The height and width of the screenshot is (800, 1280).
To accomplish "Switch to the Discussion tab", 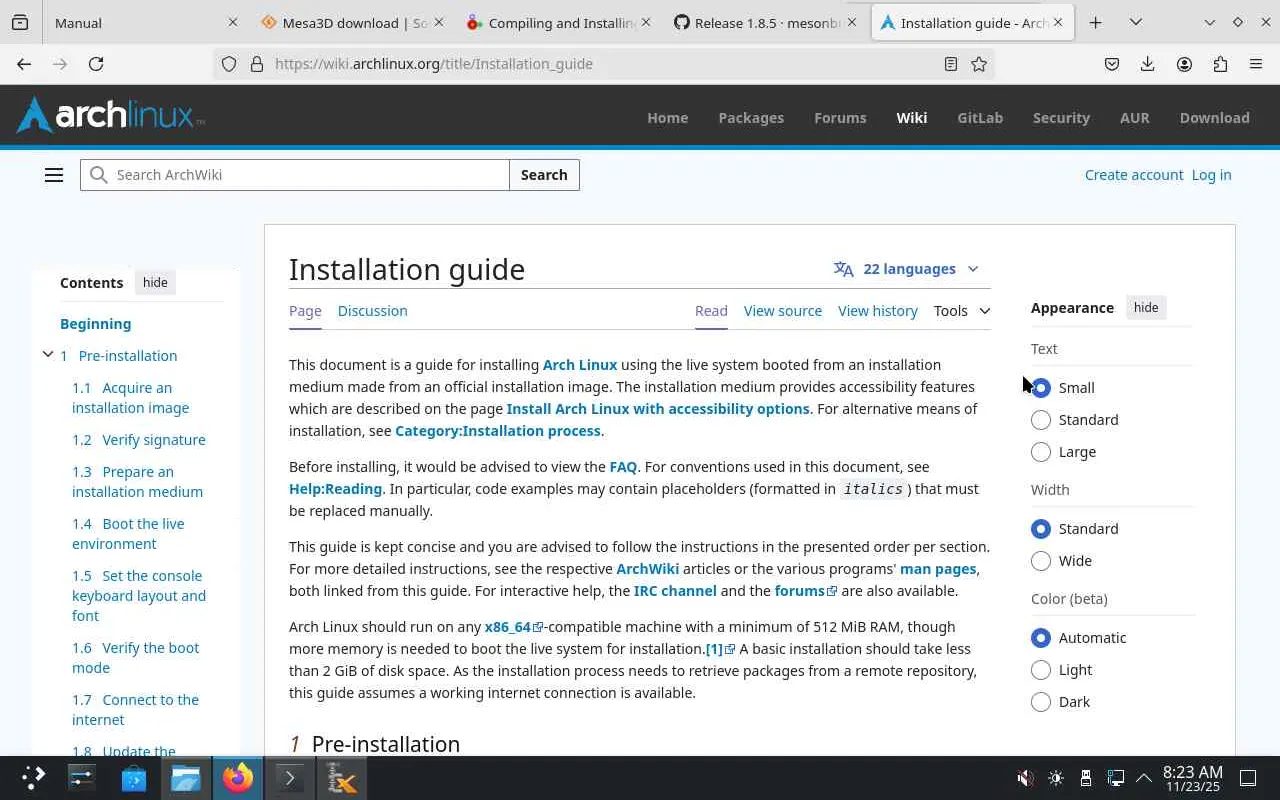I will 373,311.
